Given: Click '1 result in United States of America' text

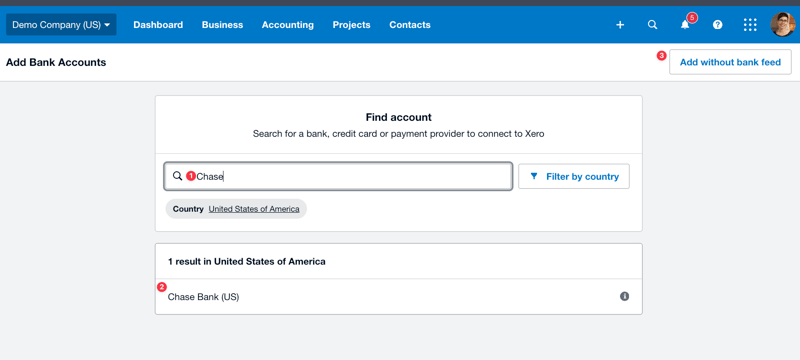Looking at the screenshot, I should [247, 262].
